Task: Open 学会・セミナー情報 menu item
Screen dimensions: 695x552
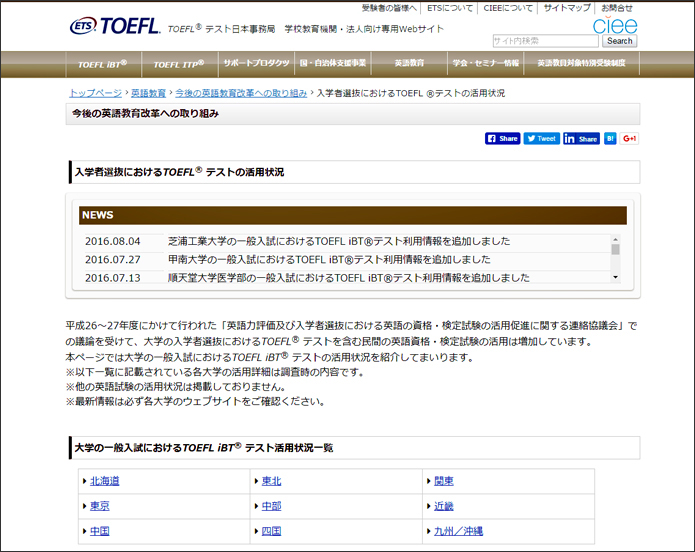Action: tap(486, 63)
